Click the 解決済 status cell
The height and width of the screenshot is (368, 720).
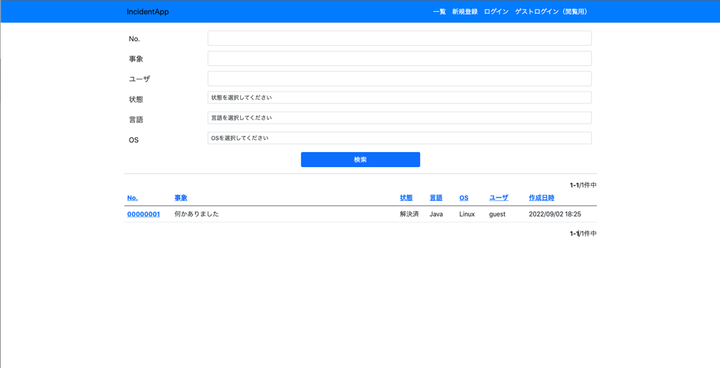coord(410,214)
